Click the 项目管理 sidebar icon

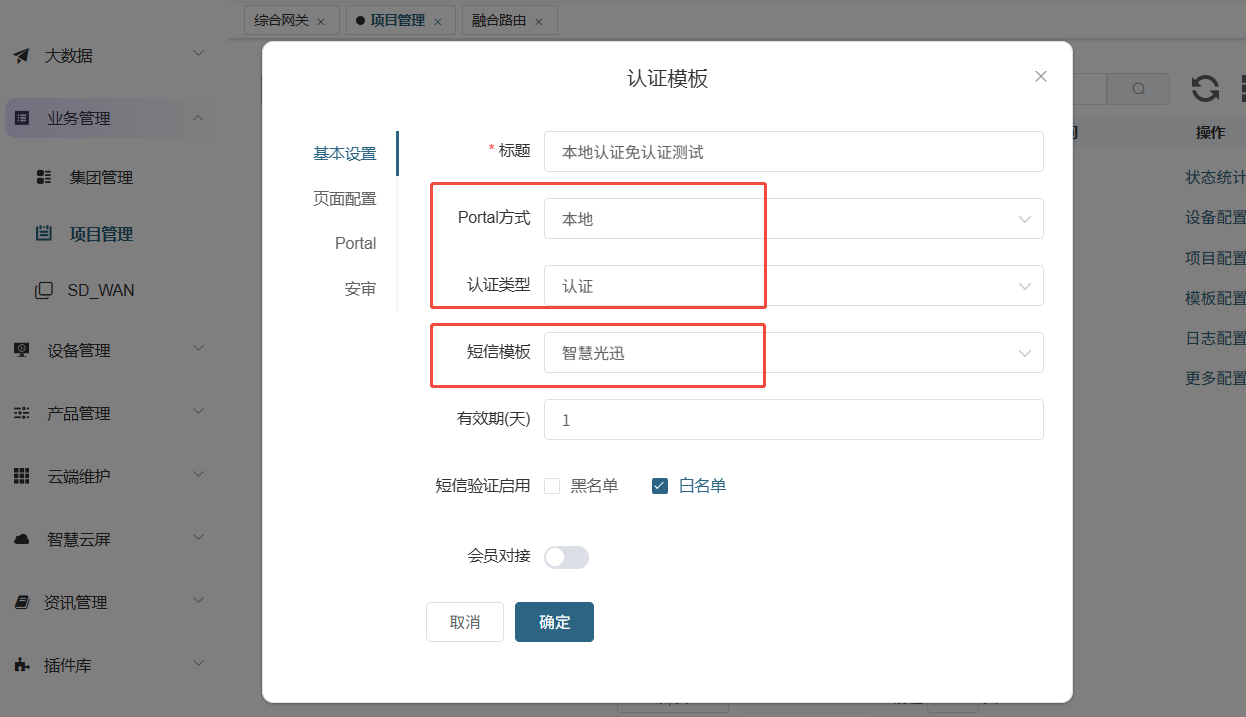pos(44,234)
